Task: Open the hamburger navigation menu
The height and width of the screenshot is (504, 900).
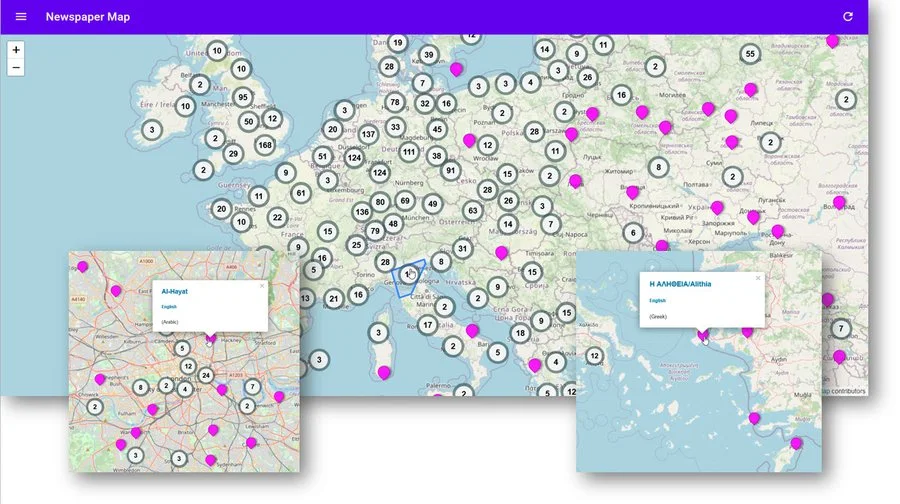Action: coord(21,17)
